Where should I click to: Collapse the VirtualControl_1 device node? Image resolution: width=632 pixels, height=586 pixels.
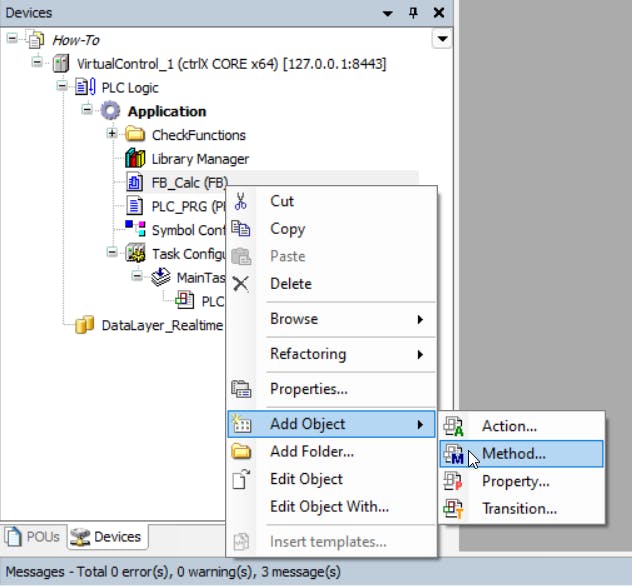[x=37, y=63]
